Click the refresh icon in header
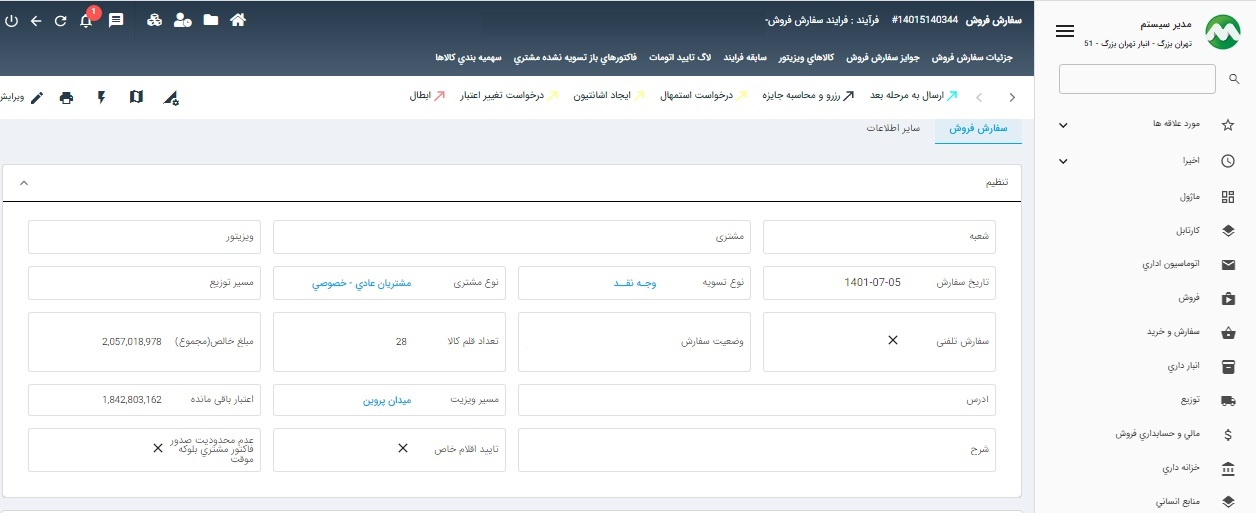This screenshot has height=513, width=1256. coord(60,20)
